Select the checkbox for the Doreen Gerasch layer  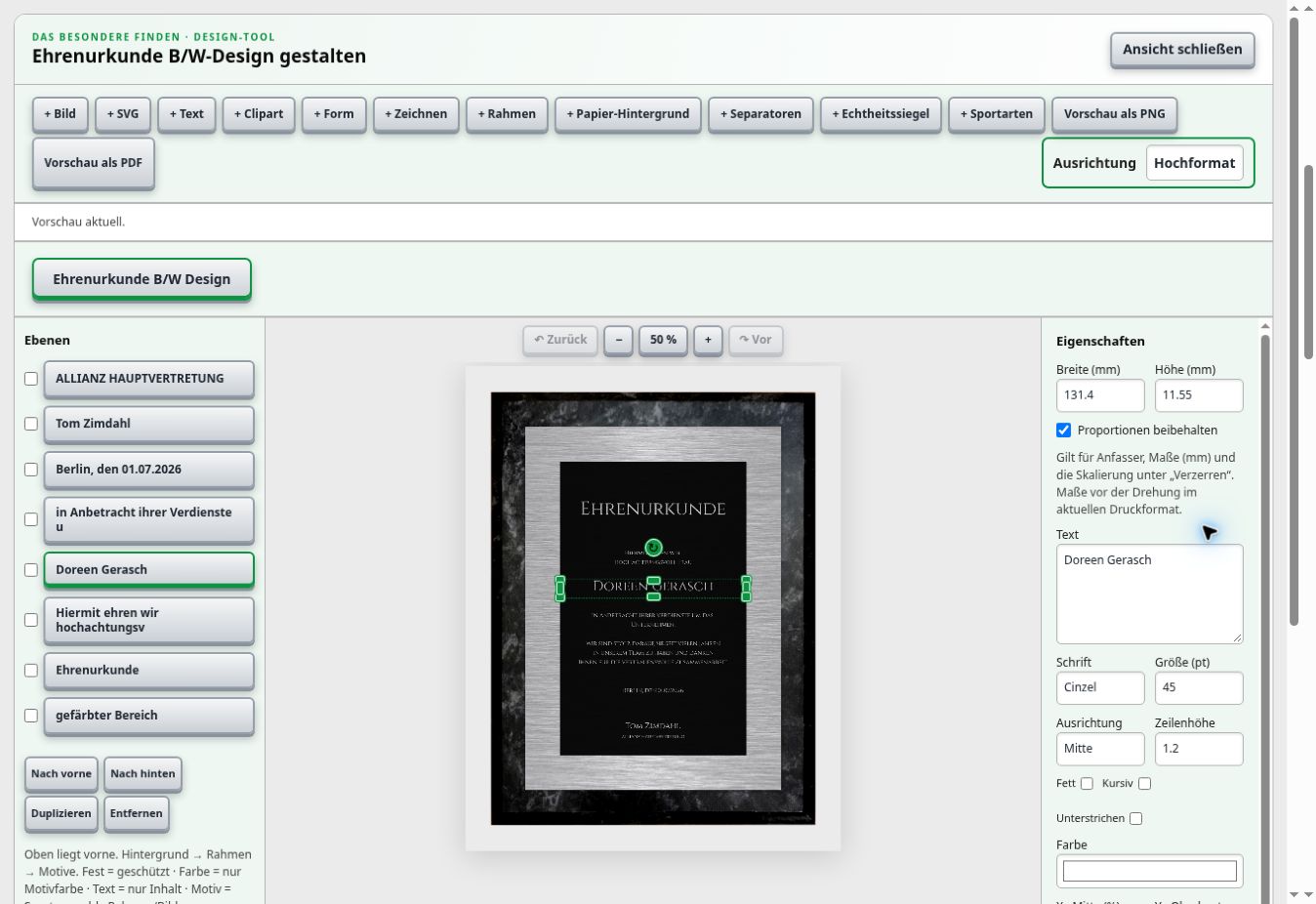pyautogui.click(x=31, y=570)
